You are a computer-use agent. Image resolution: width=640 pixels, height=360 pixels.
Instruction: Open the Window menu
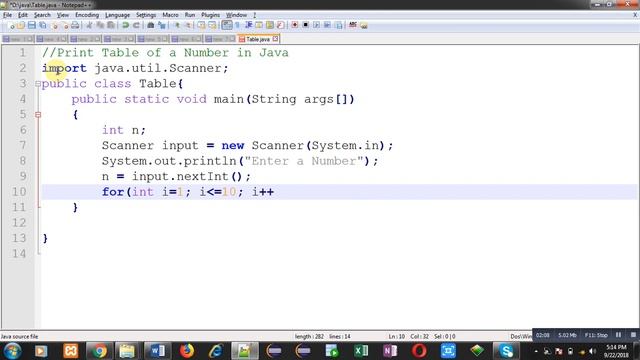click(x=236, y=15)
